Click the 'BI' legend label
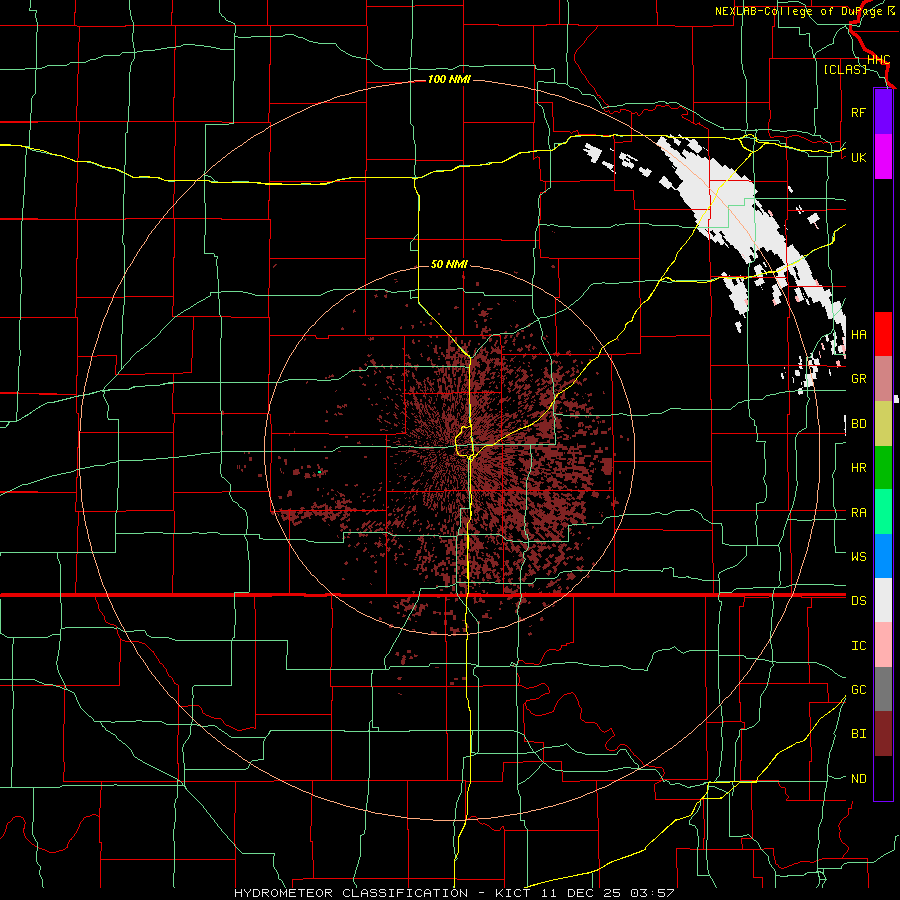The height and width of the screenshot is (900, 900). 859,734
